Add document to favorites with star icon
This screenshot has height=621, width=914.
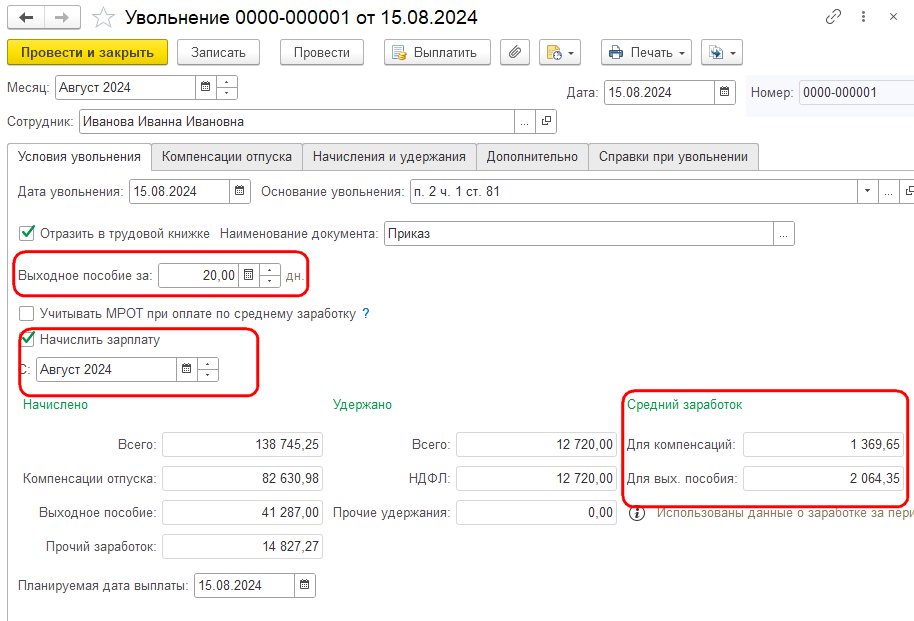[103, 17]
